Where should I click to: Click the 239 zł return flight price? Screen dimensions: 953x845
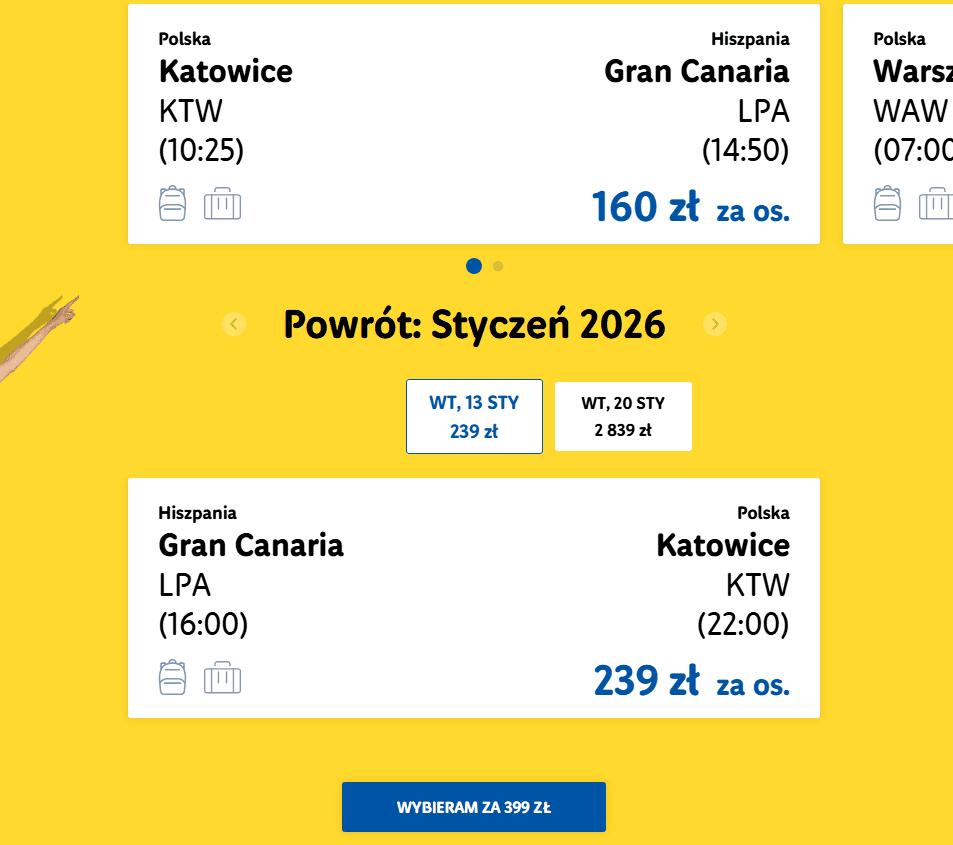click(x=646, y=681)
